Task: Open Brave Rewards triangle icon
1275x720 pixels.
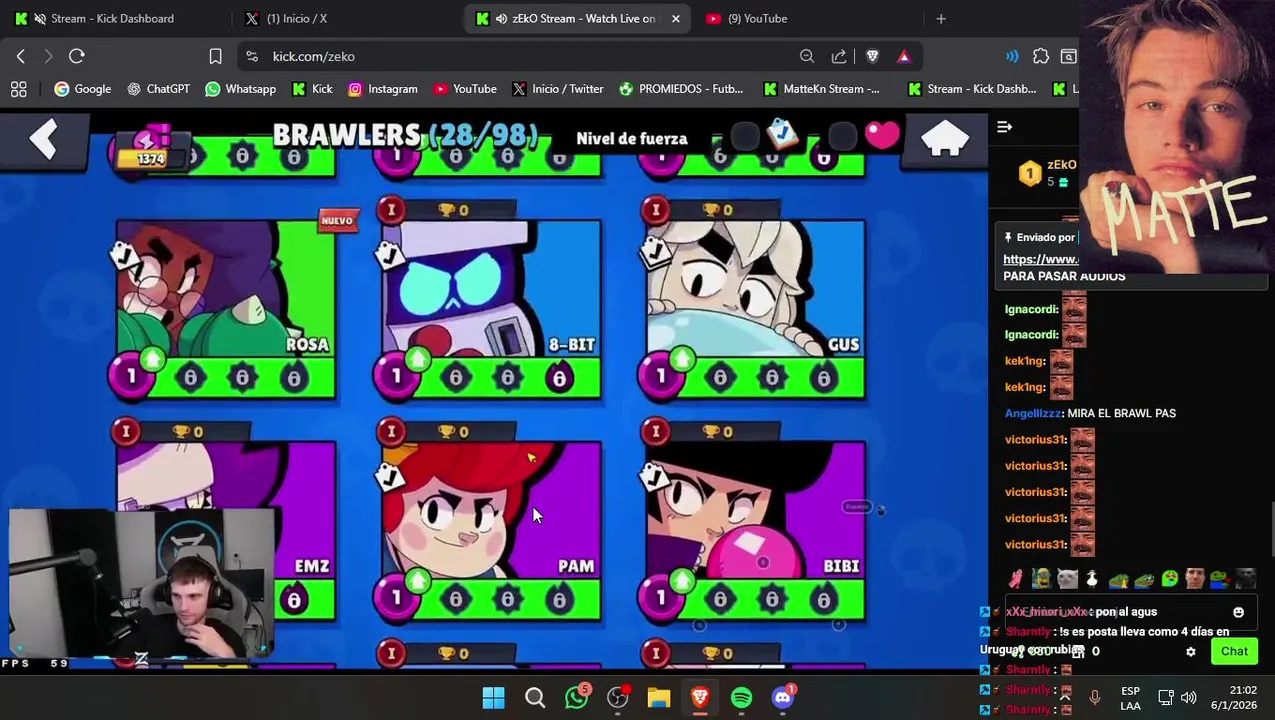Action: [904, 56]
